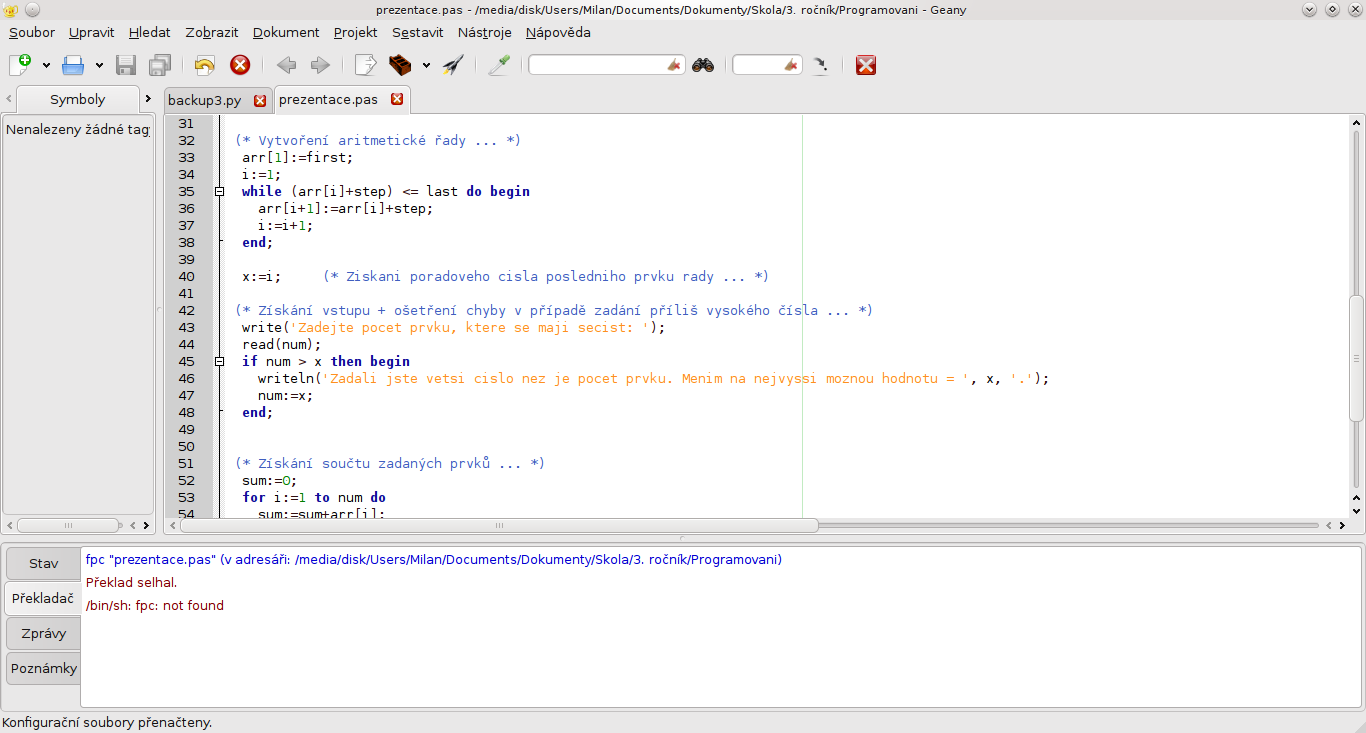Screen dimensions: 1366x733
Task: Open the Nápověda menu
Action: [558, 32]
